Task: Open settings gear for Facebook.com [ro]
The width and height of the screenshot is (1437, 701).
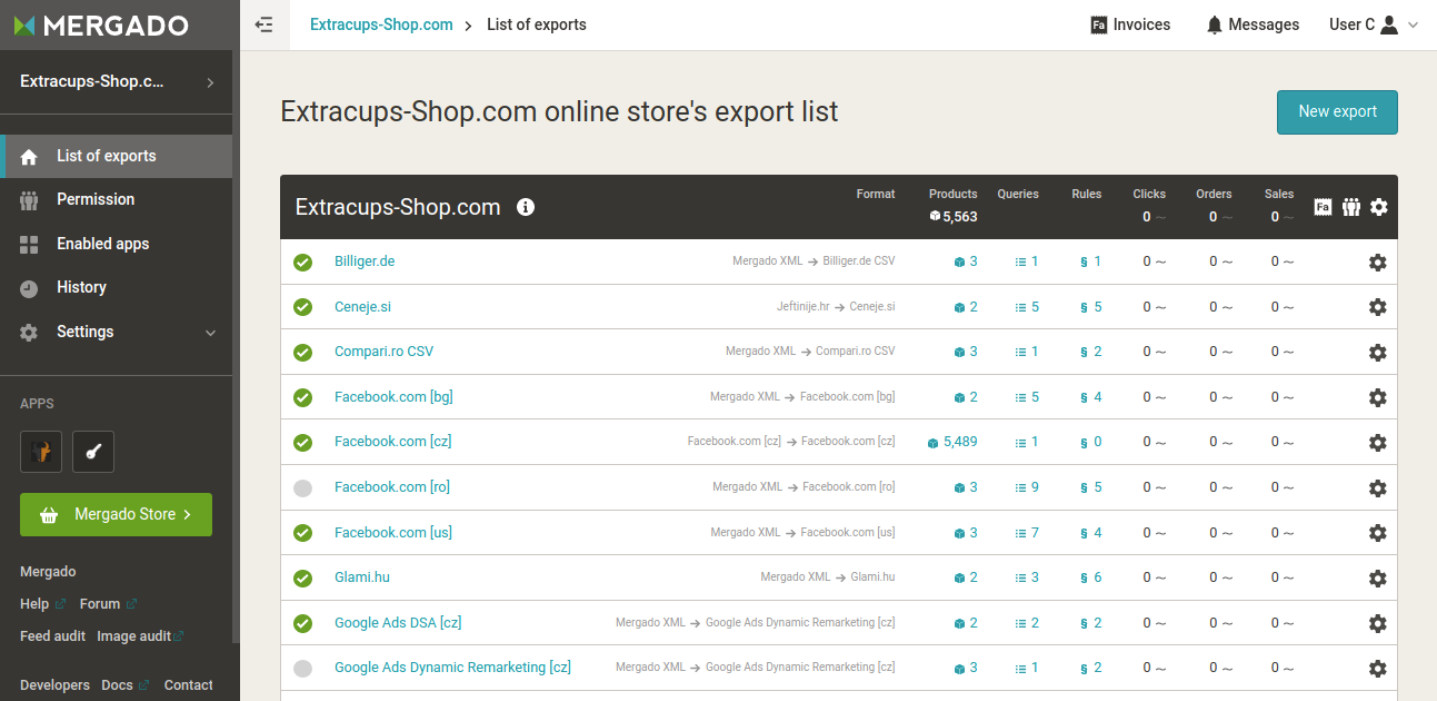Action: pos(1377,488)
